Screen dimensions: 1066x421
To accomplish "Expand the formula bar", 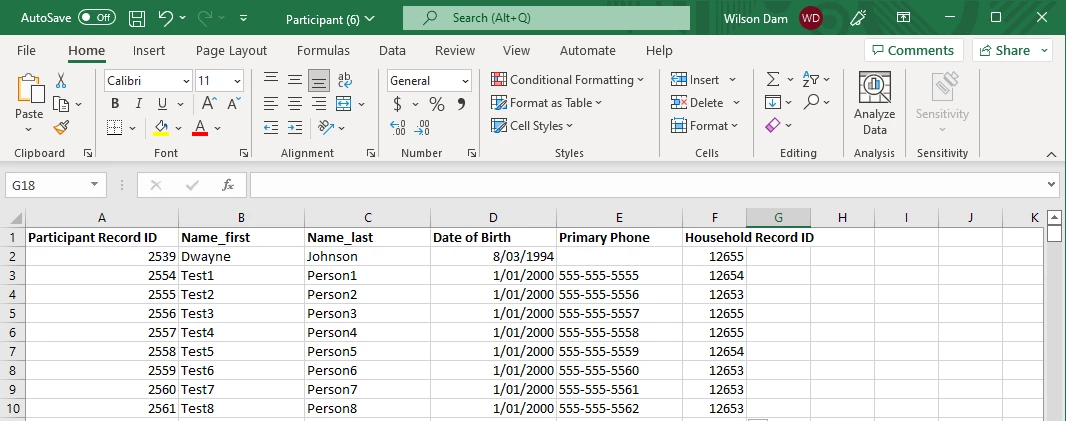I will pos(1052,184).
